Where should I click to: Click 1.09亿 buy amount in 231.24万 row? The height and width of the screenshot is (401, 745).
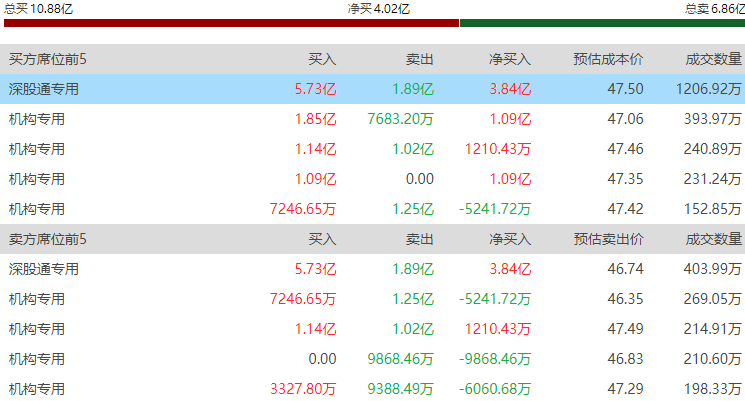[x=315, y=179]
